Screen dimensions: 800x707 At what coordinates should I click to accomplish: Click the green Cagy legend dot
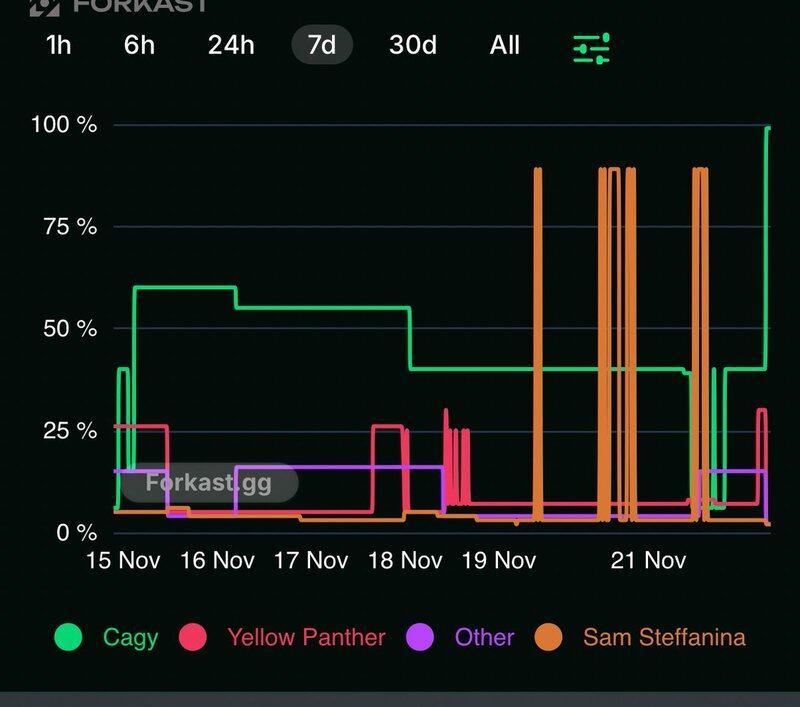coord(68,637)
